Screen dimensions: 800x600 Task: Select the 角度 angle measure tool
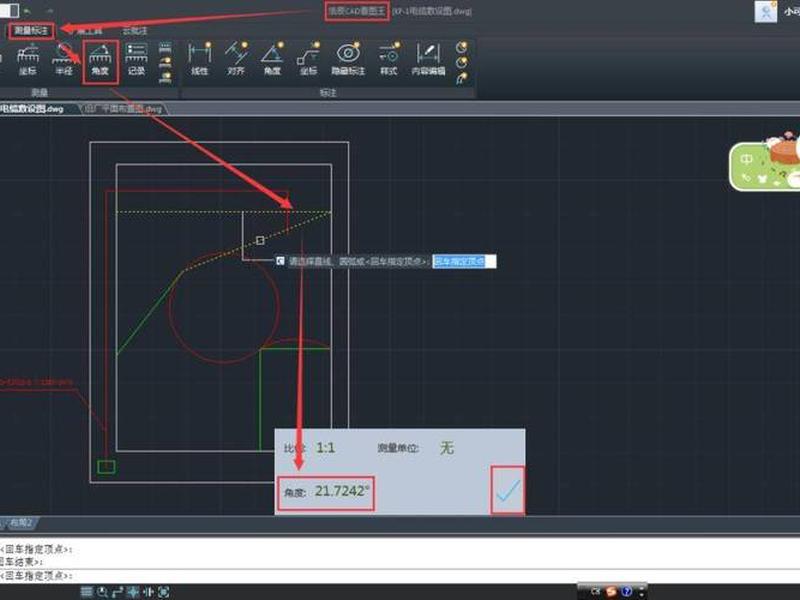point(100,60)
